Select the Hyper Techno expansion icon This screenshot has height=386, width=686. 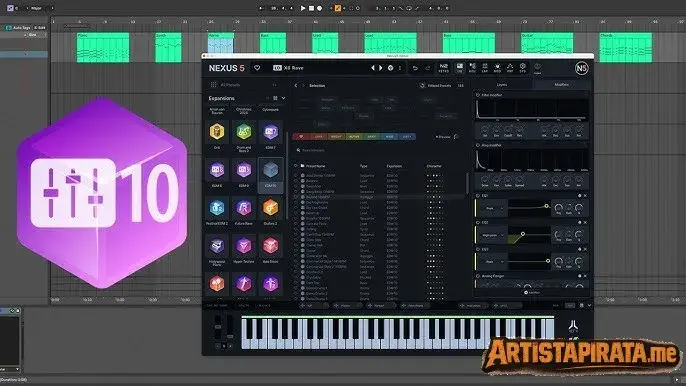(x=244, y=246)
